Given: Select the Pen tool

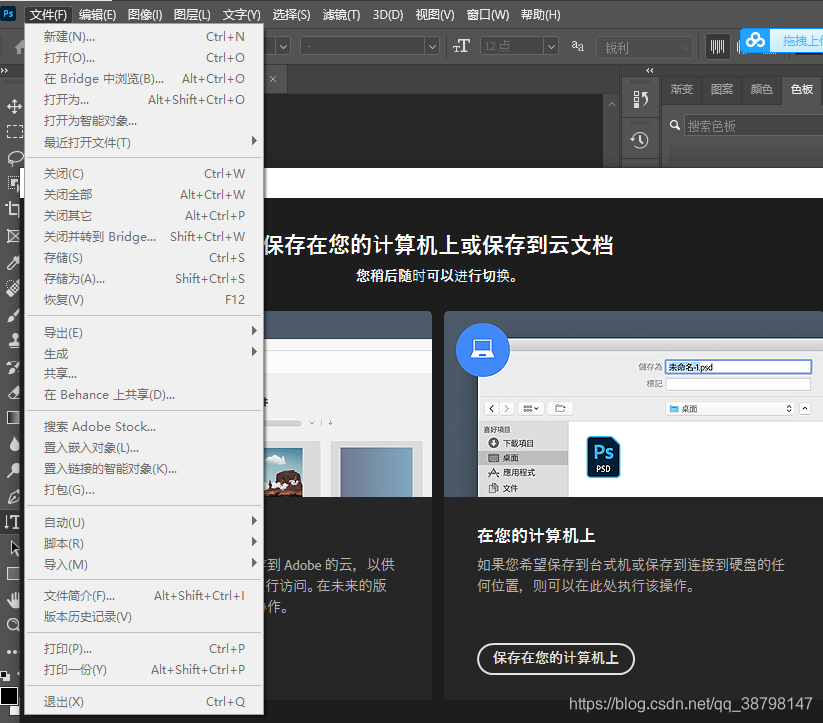Looking at the screenshot, I should [13, 496].
